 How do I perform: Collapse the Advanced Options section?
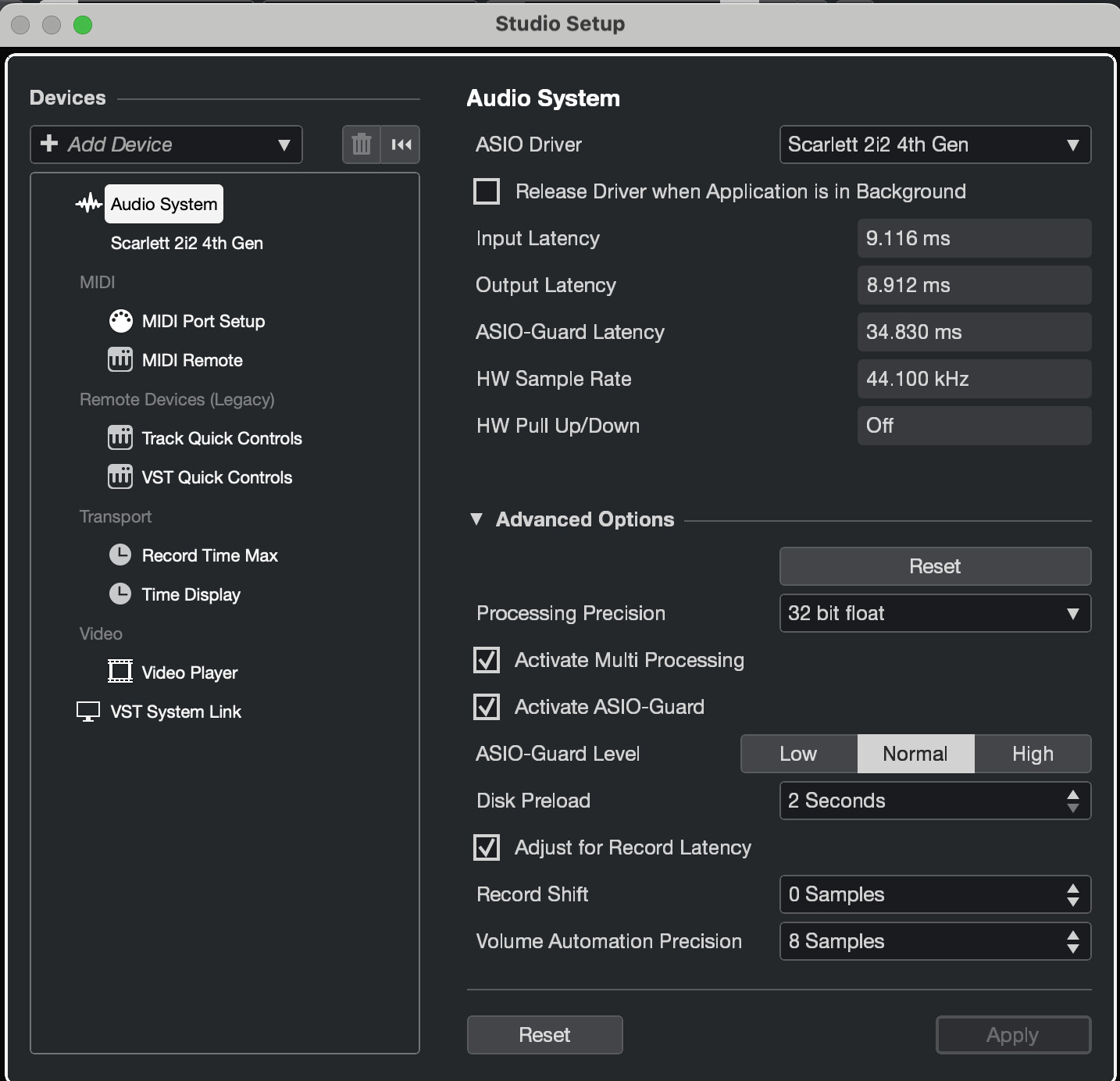pyautogui.click(x=476, y=519)
